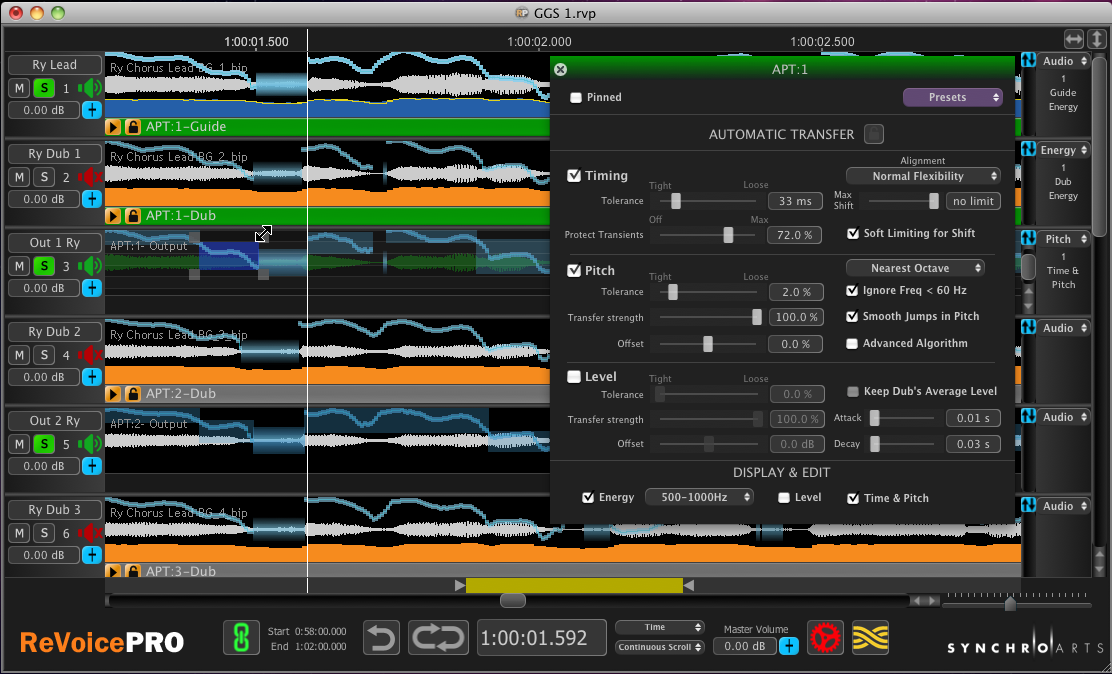Click the track link icon beside the Pitch panel
The height and width of the screenshot is (674, 1112).
click(x=1028, y=238)
